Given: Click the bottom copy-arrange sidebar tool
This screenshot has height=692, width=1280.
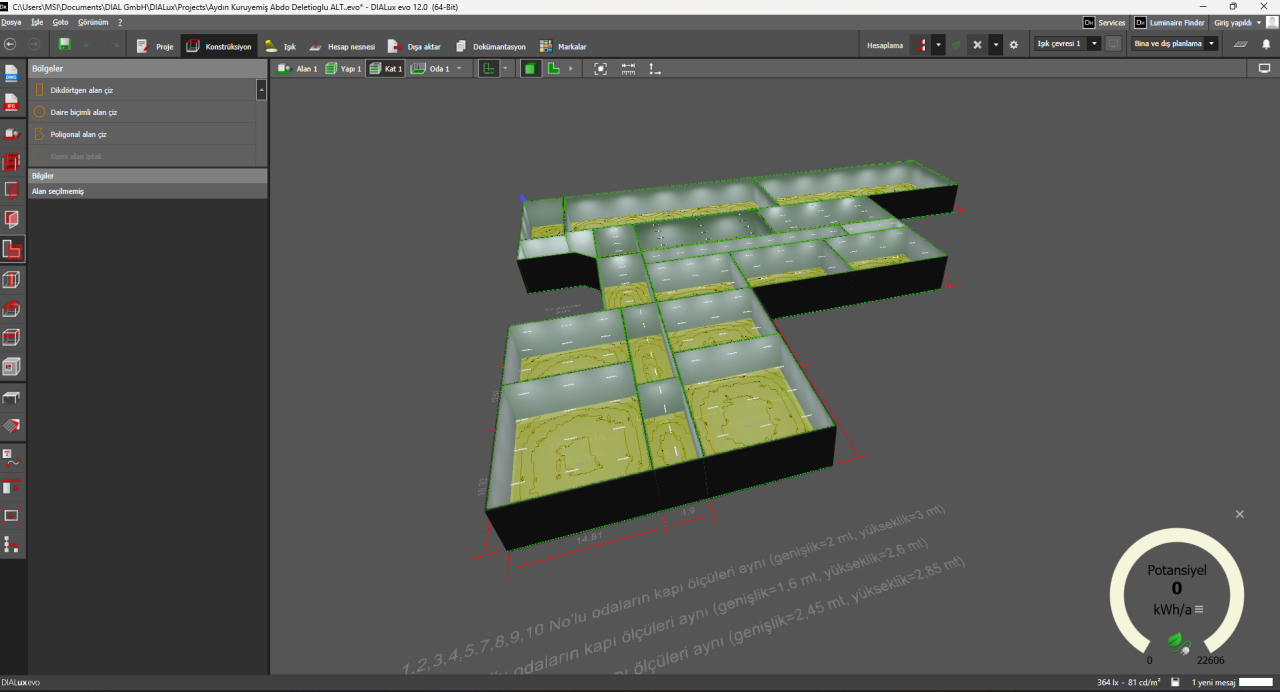Looking at the screenshot, I should (12, 545).
